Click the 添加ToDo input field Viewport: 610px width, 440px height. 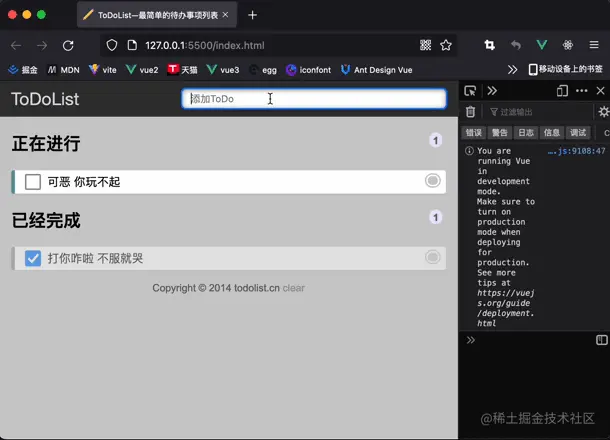(314, 99)
